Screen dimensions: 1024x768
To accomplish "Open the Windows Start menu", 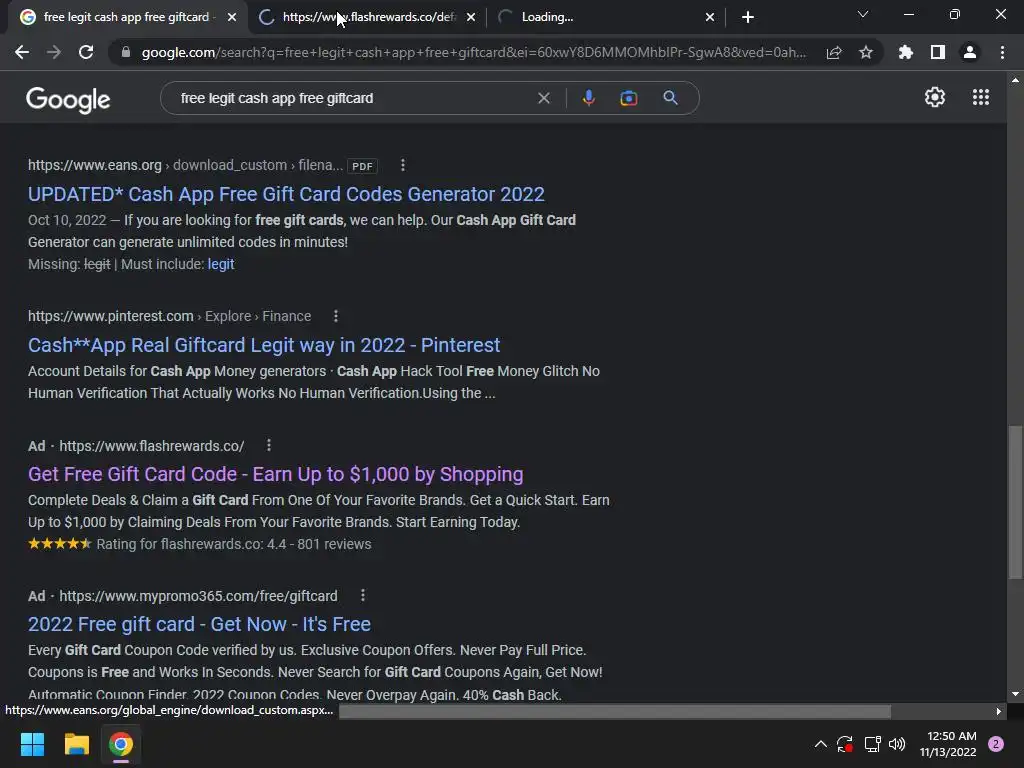I will click(32, 744).
